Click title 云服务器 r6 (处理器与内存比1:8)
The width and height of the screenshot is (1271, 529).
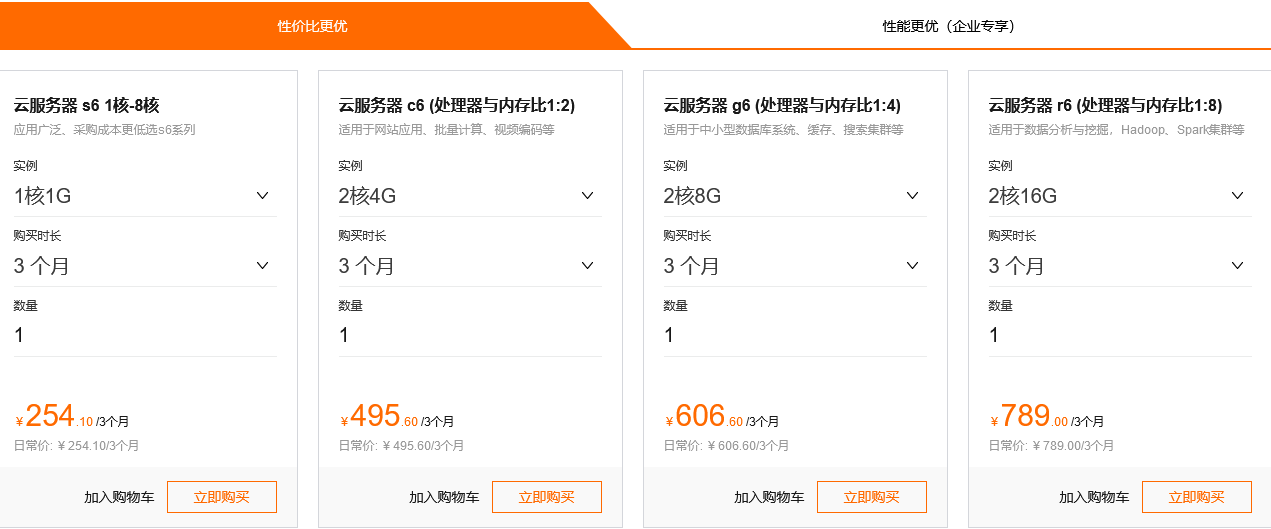point(1106,105)
